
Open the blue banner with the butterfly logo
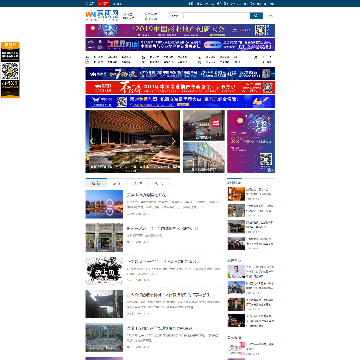180,101
